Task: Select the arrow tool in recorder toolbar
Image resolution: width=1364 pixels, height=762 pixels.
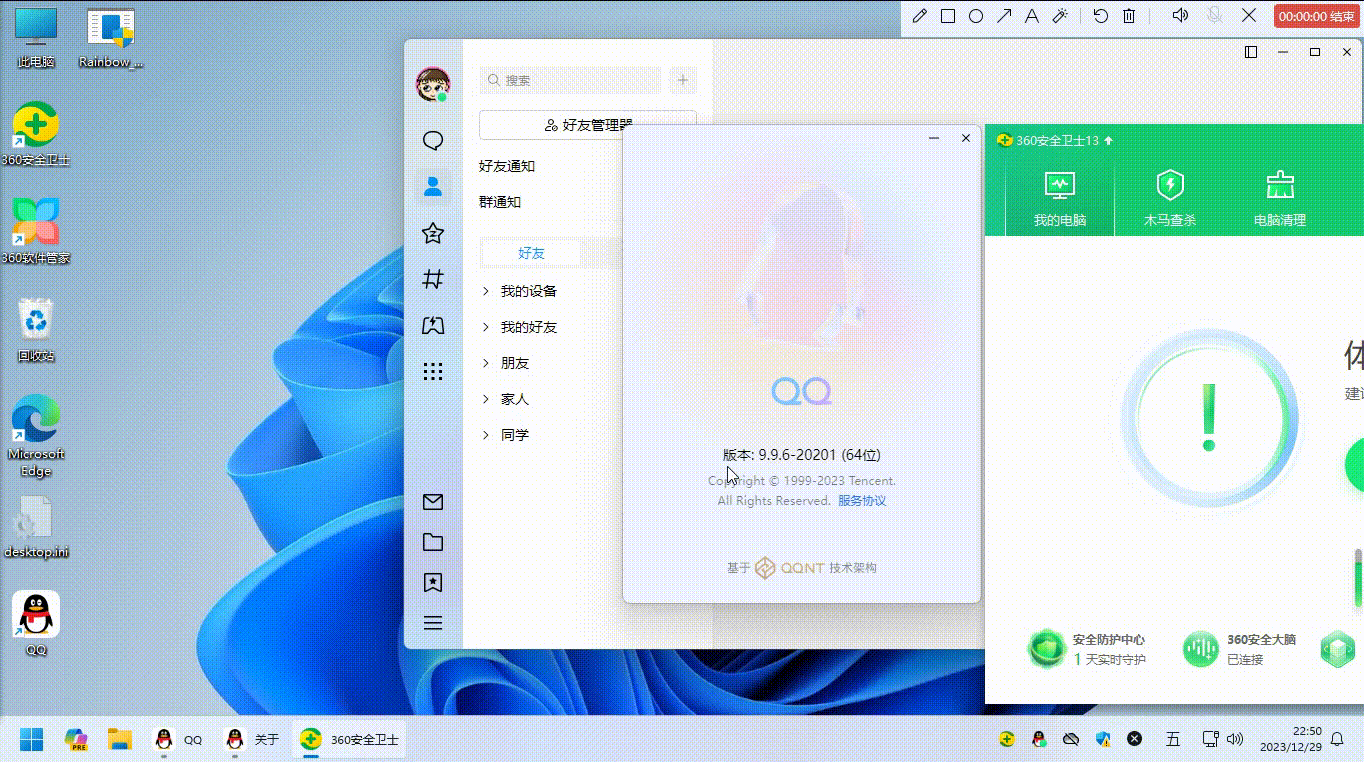Action: coord(1004,15)
